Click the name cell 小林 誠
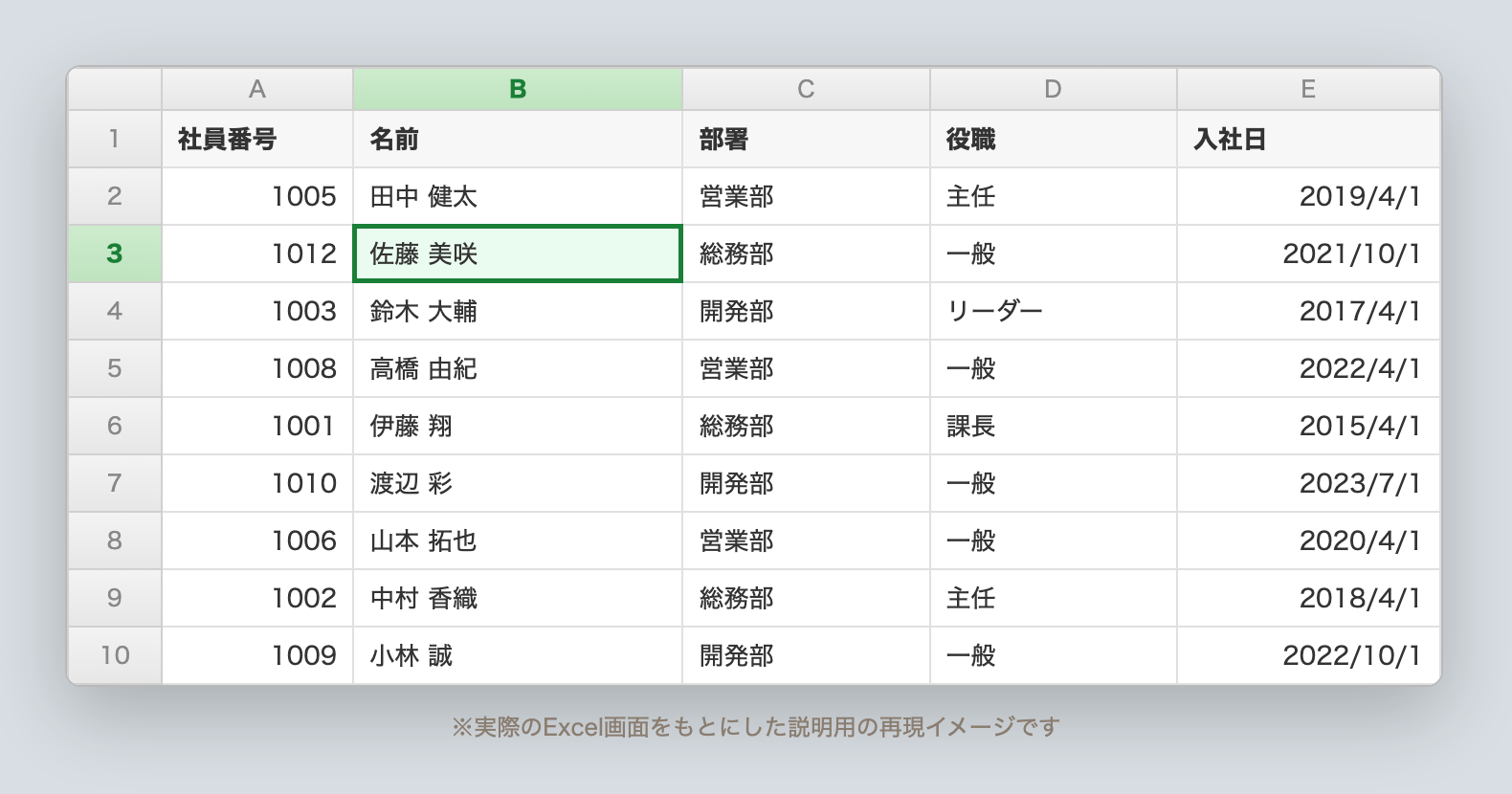 (x=518, y=655)
